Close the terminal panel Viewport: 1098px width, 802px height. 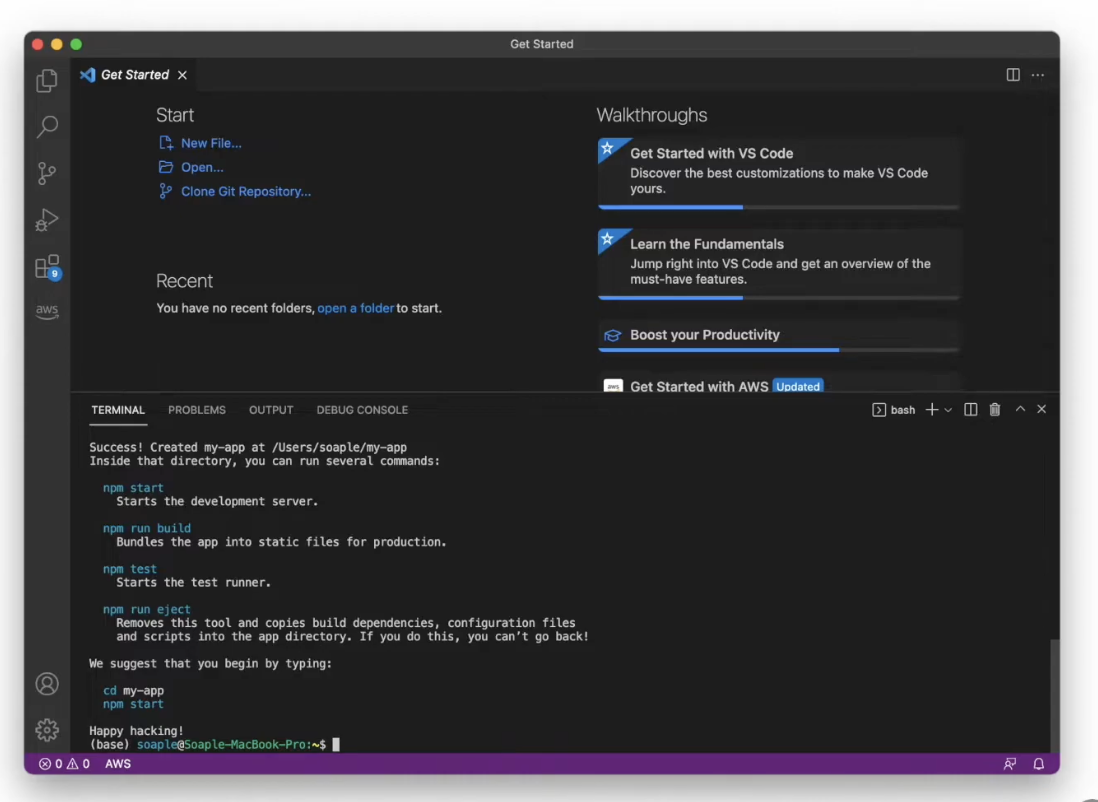pyautogui.click(x=1041, y=409)
